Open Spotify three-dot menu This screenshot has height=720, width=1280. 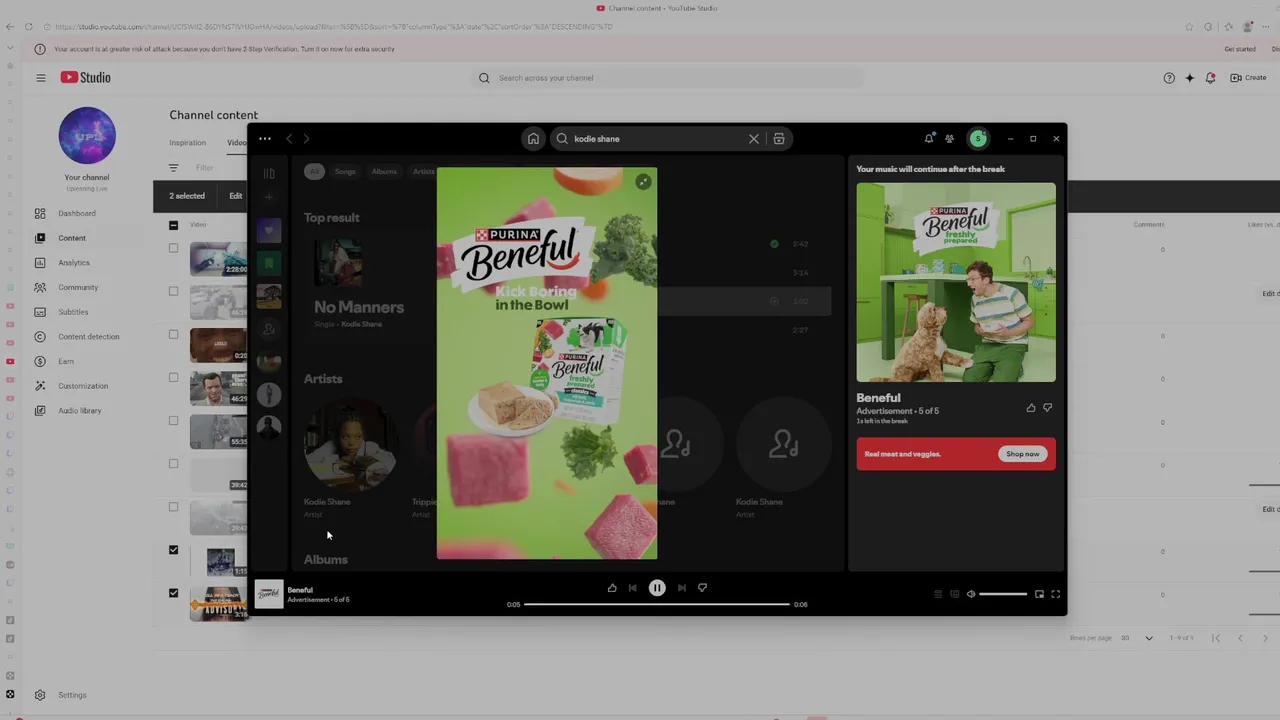[264, 139]
